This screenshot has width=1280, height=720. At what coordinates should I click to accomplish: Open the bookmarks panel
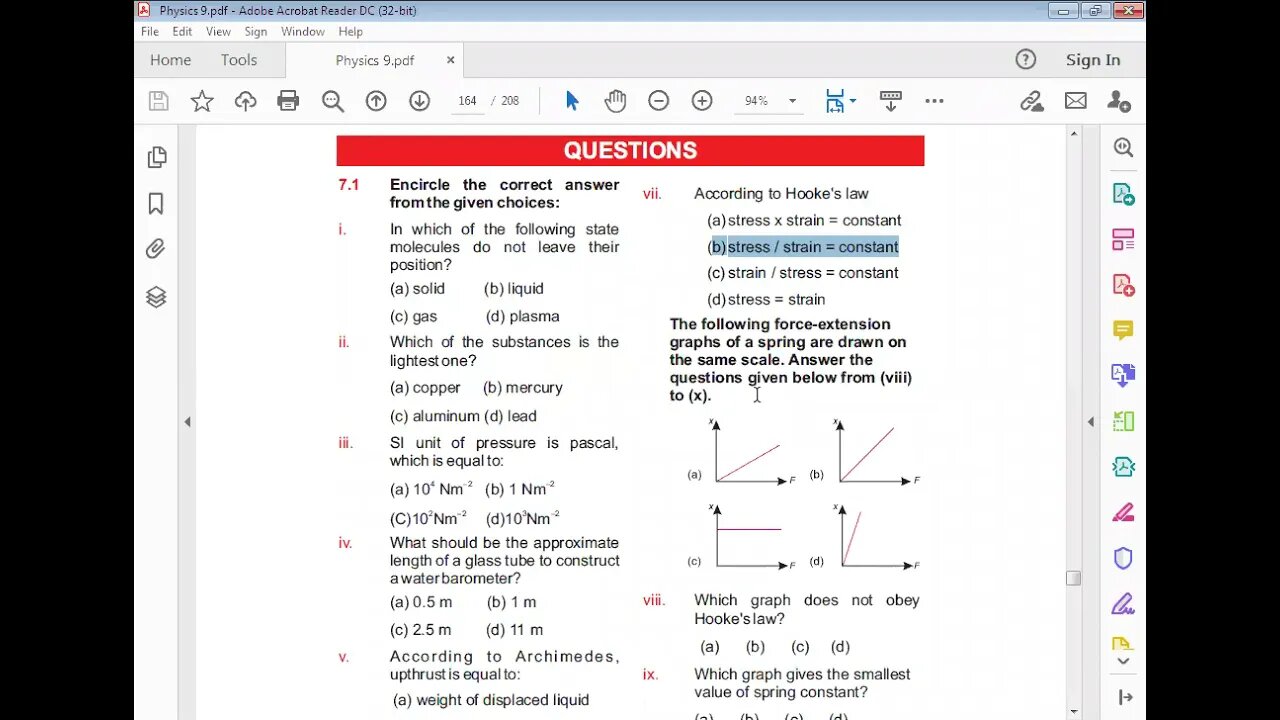156,204
